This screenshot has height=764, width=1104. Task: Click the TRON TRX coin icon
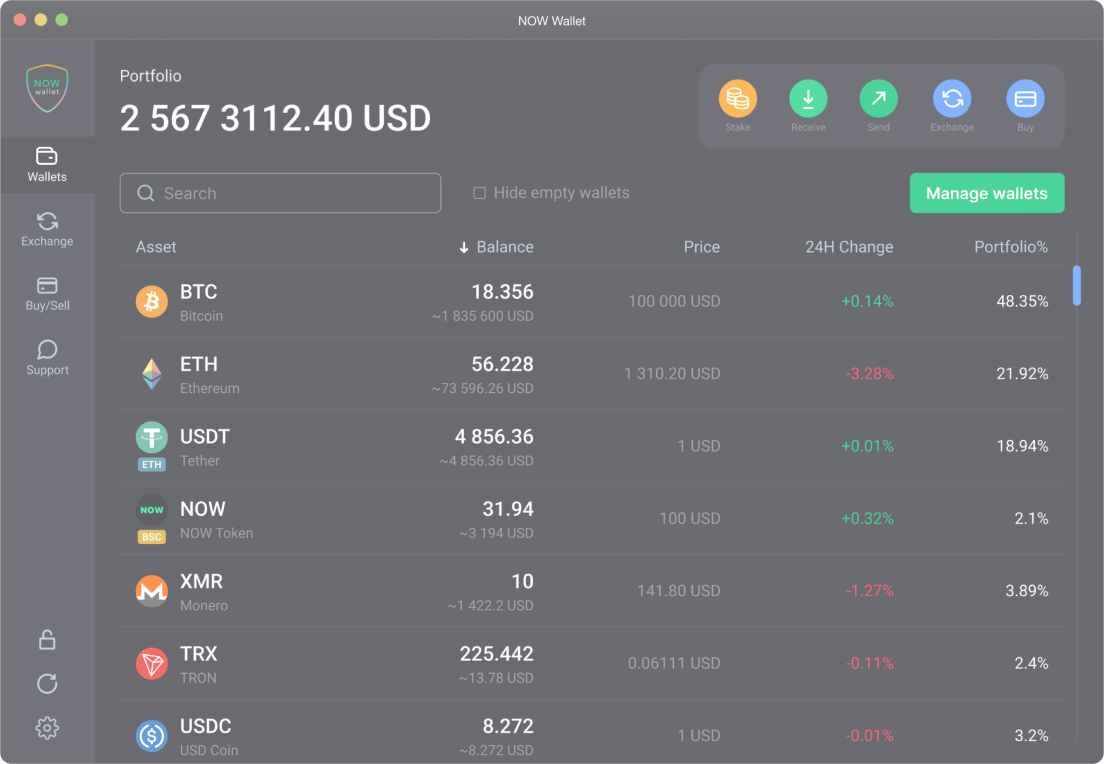[151, 663]
